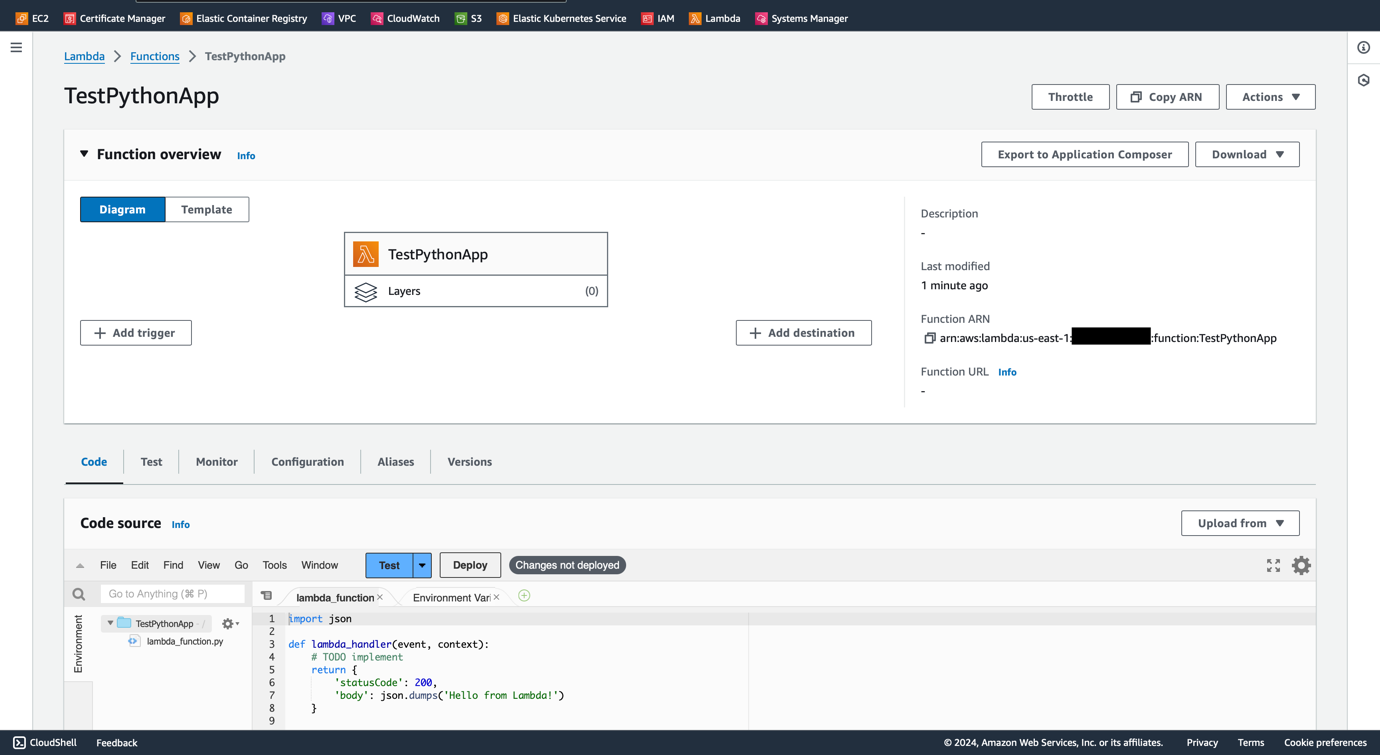Select the Template view toggle
Viewport: 1380px width, 755px height.
click(207, 209)
